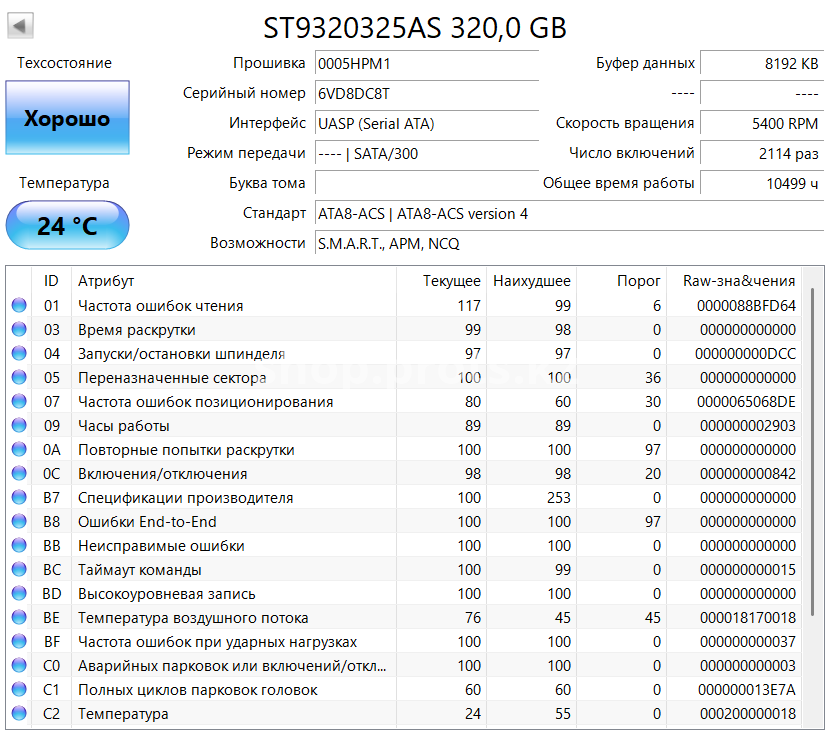832x734 pixels.
Task: Click the status icon beside Повторные попытки раскрутки
Action: tap(17, 450)
